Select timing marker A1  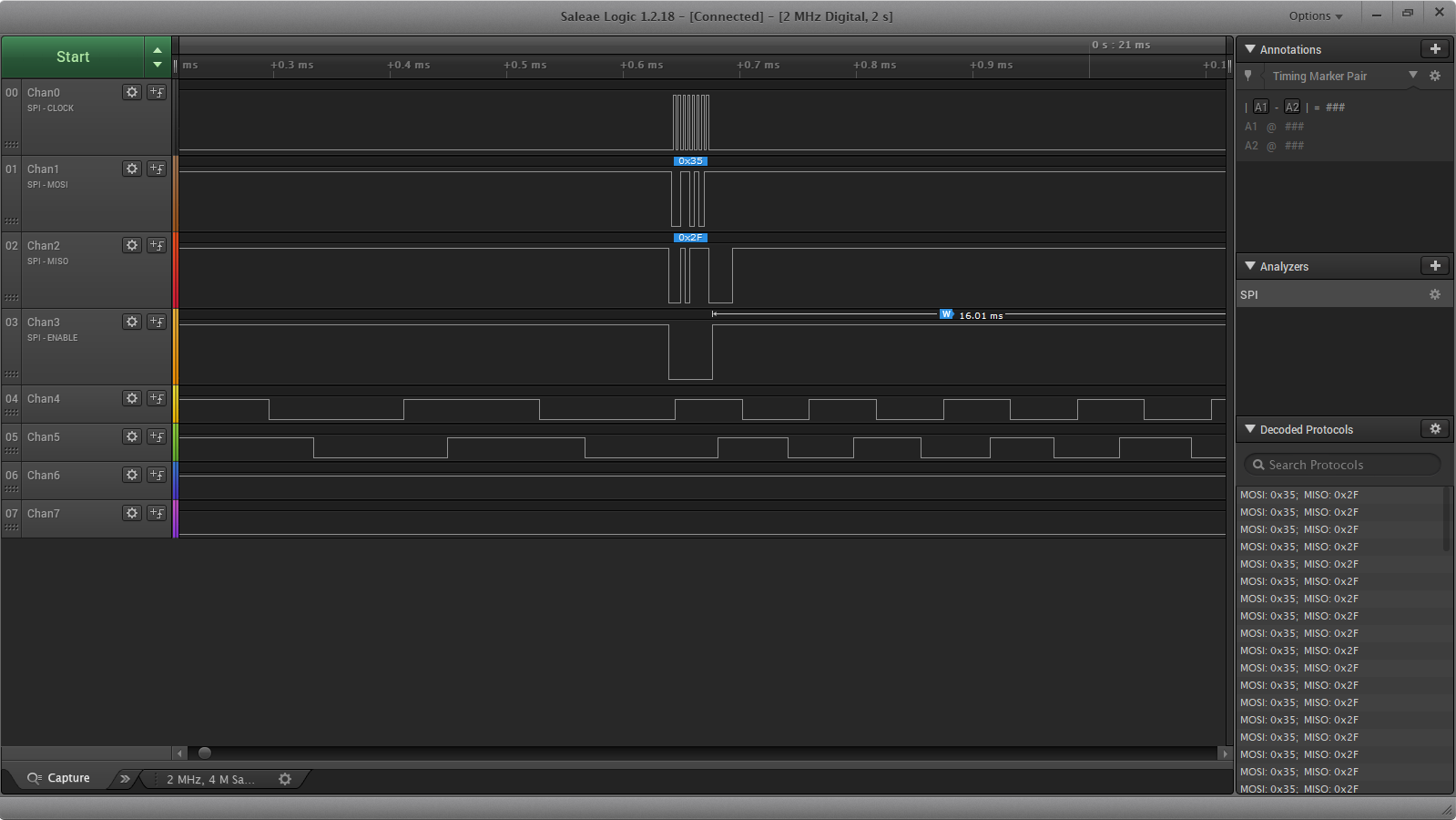tap(1260, 107)
